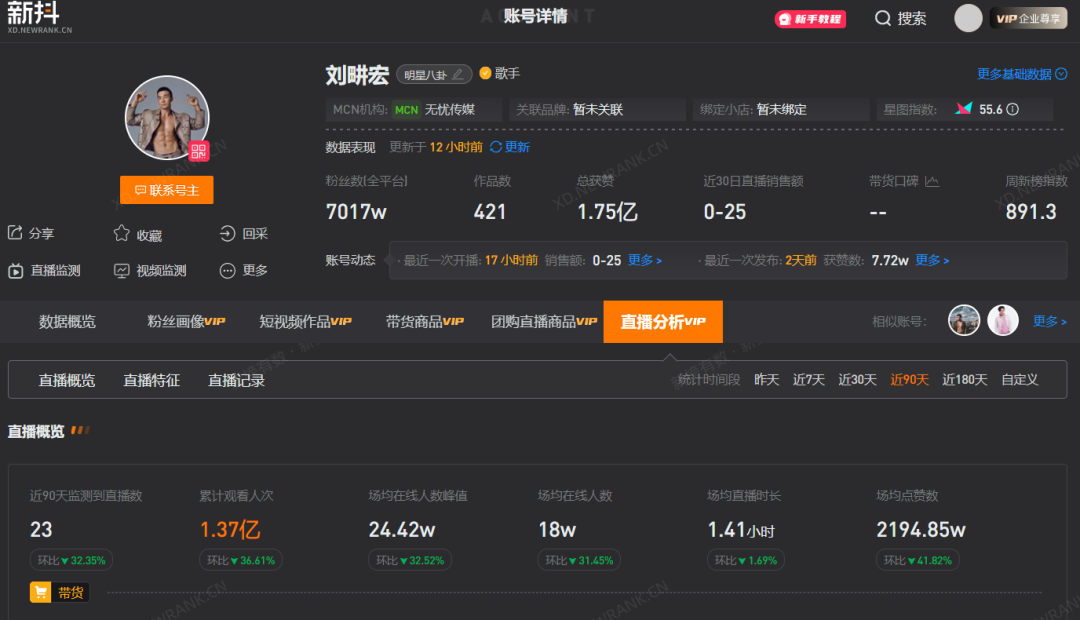Screen dimensions: 1080x620
Task: Click the search magnifier icon
Action: (882, 19)
